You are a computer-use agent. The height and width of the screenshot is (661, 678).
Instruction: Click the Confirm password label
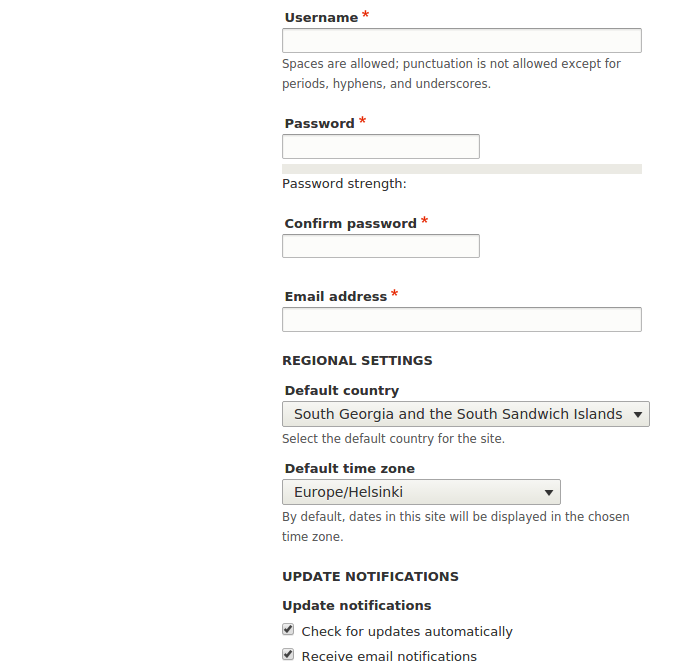[x=351, y=224]
